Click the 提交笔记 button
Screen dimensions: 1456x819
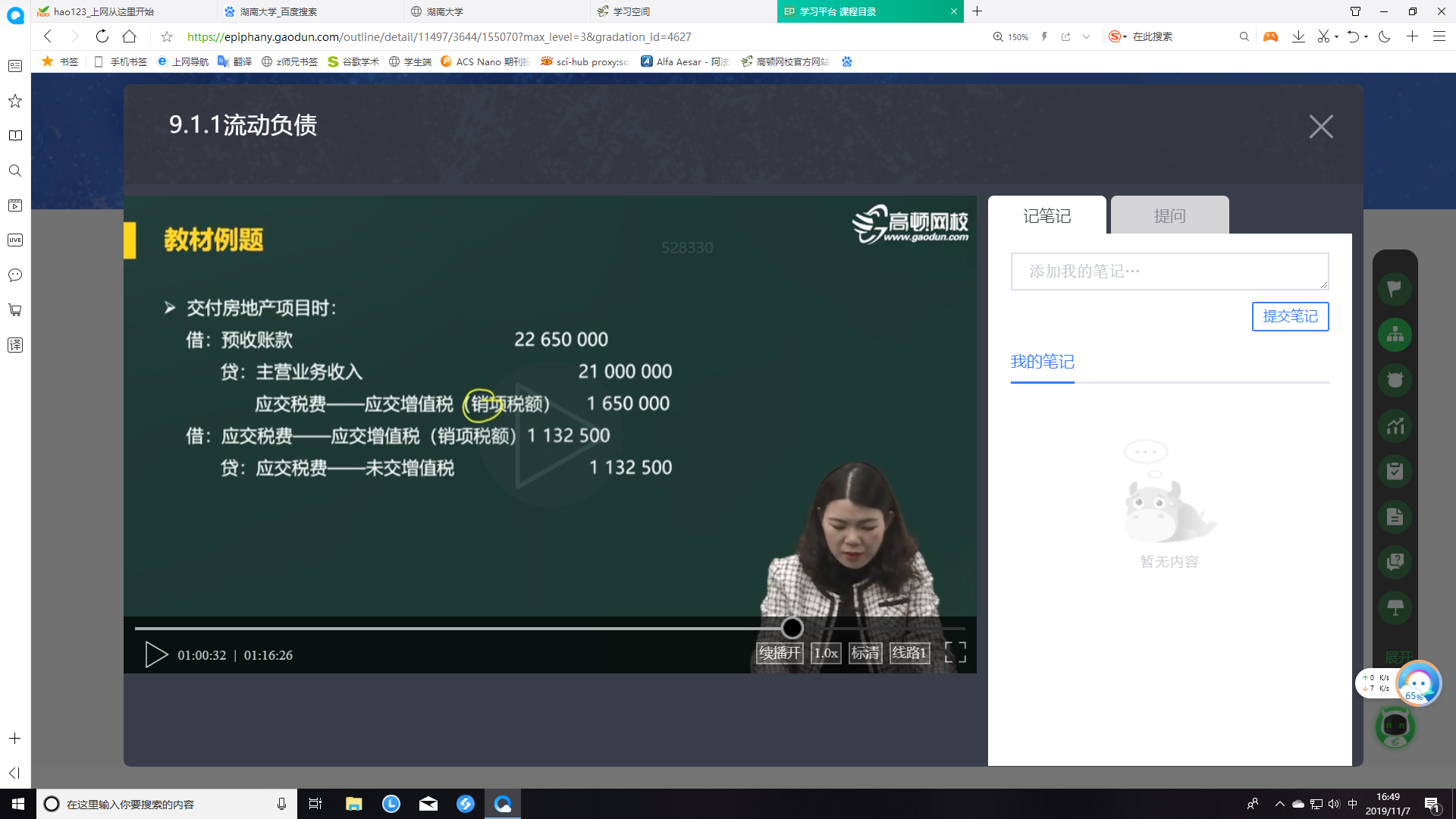[x=1289, y=316]
